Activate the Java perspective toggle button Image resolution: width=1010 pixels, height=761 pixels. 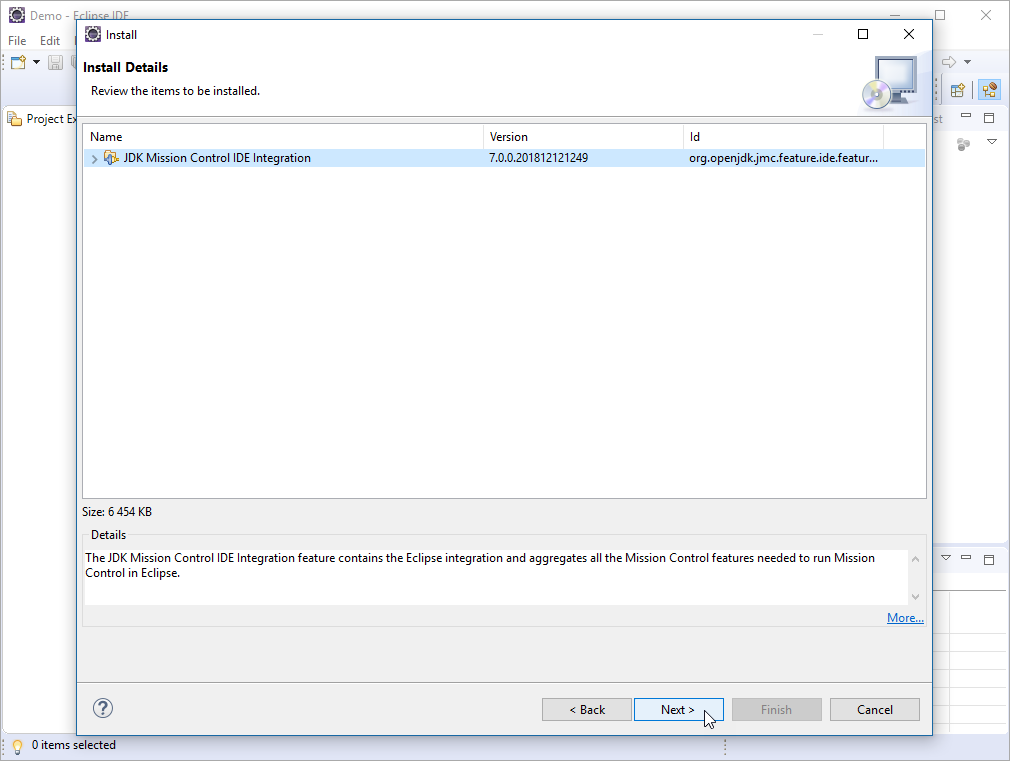coord(990,90)
